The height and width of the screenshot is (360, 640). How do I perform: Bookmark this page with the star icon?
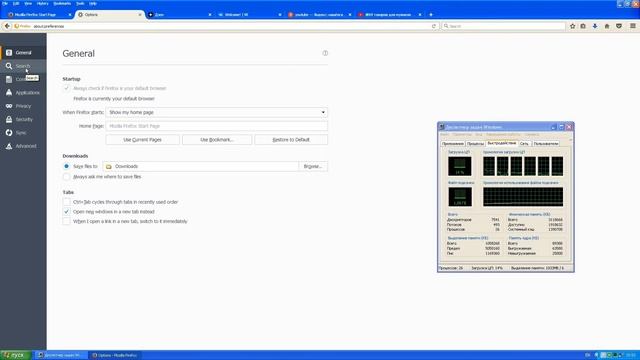point(572,26)
